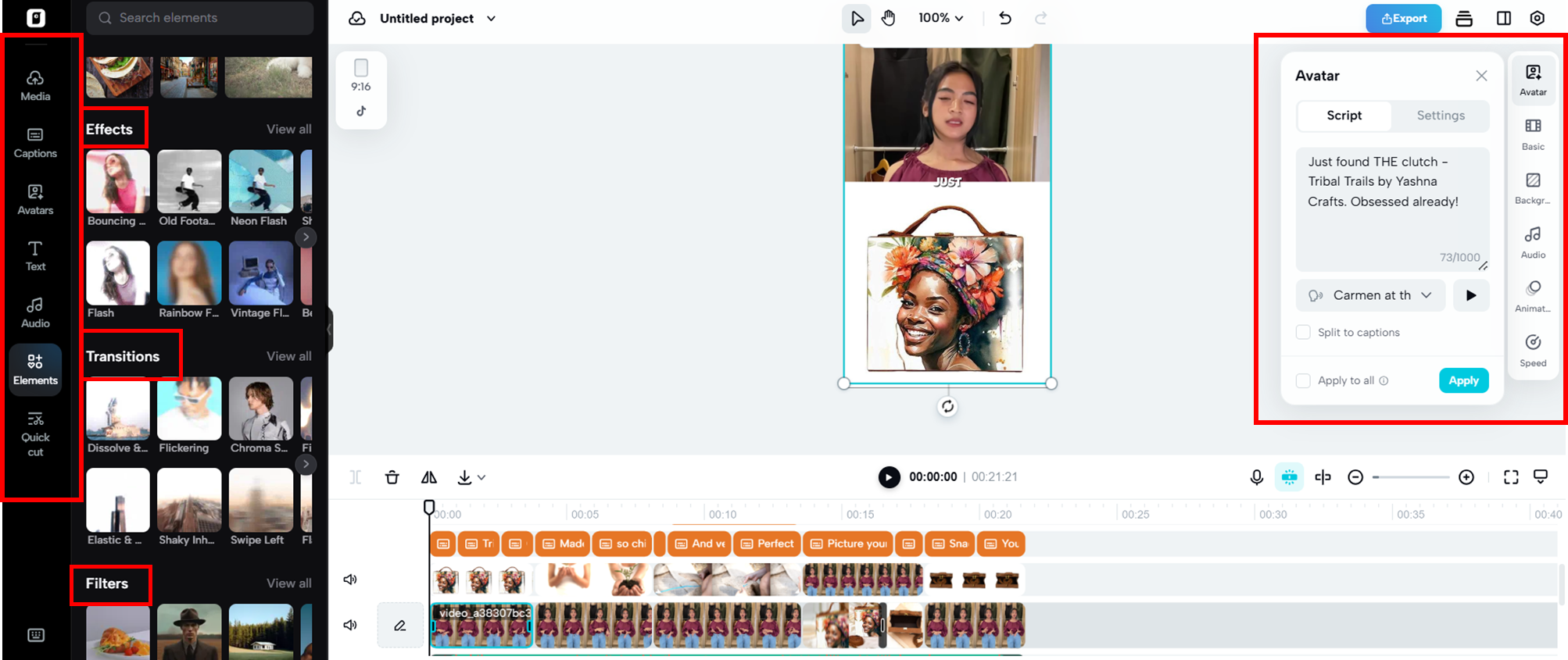Open Speed properties in right toolbar
This screenshot has width=1568, height=660.
[x=1533, y=351]
